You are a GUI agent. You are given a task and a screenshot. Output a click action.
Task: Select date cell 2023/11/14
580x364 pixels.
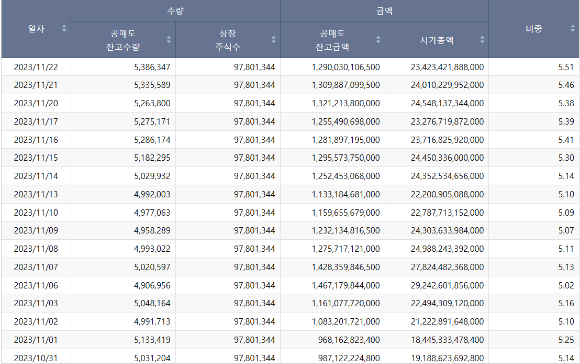[36, 176]
